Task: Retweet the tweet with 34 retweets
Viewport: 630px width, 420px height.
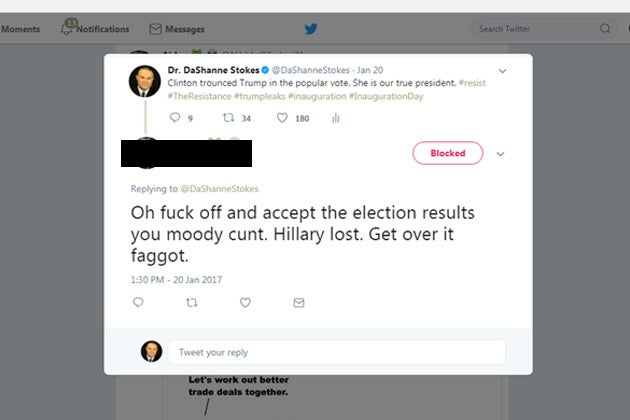Action: pos(229,117)
